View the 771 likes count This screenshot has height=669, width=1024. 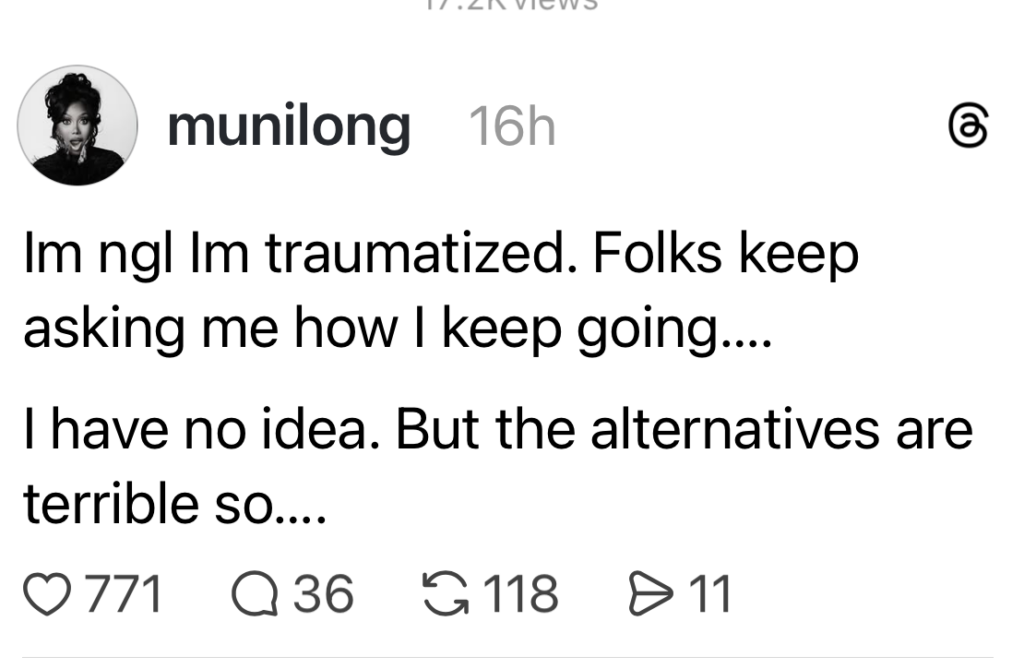click(x=123, y=594)
